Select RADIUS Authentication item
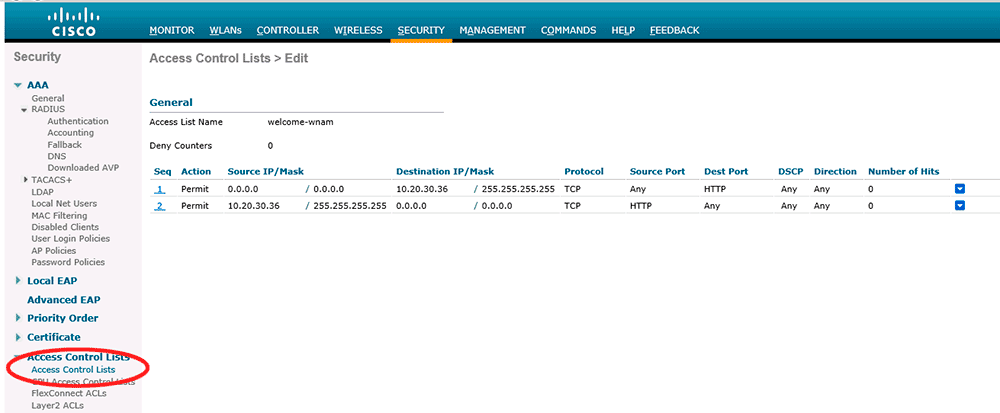This screenshot has height=413, width=1000. [78, 121]
